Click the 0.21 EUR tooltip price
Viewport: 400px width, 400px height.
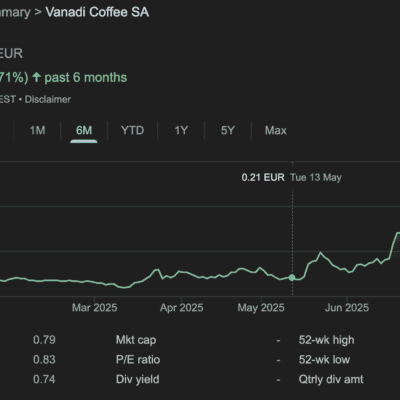[263, 177]
